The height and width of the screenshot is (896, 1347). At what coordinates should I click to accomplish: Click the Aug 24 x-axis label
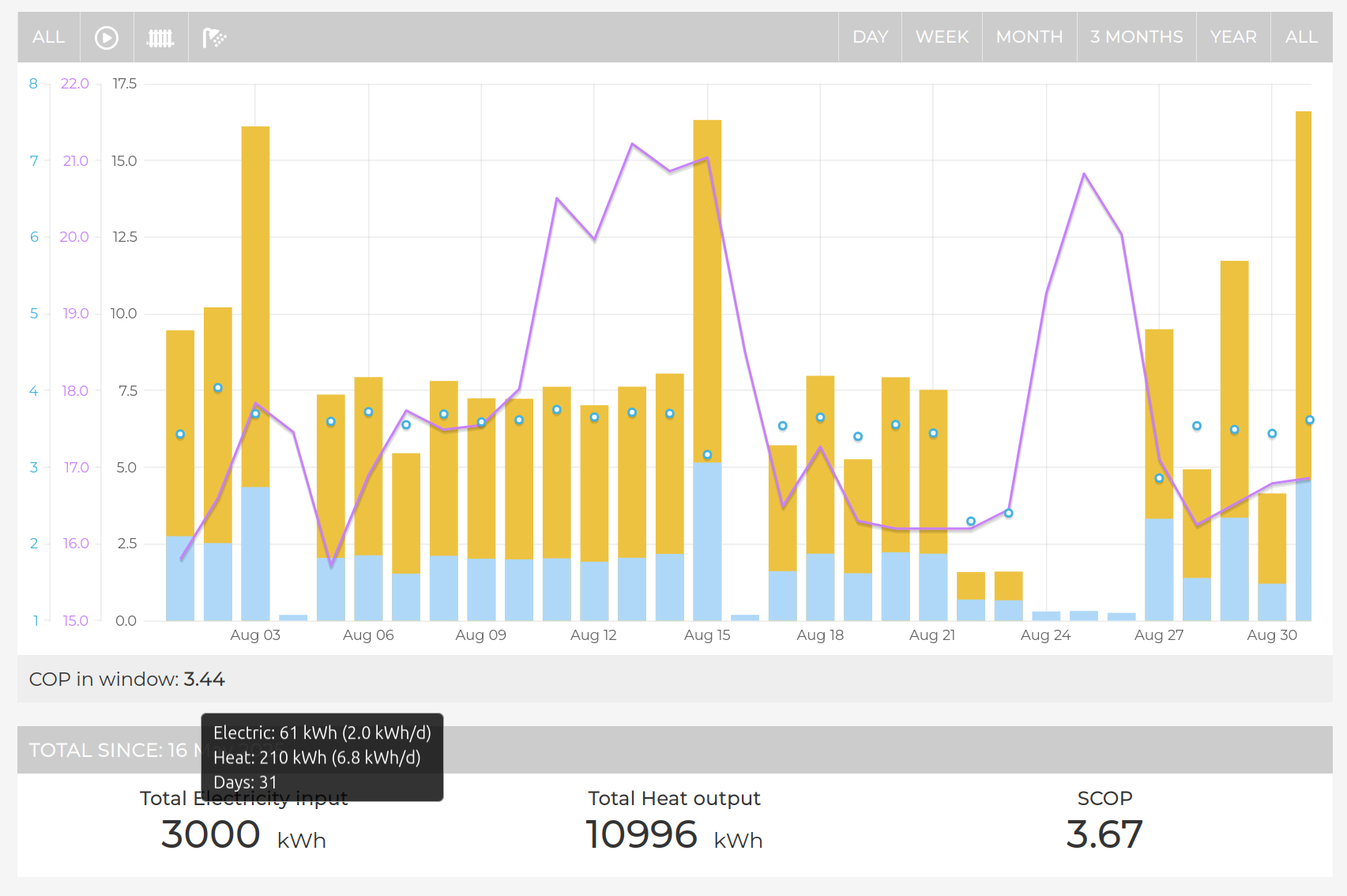(1045, 635)
